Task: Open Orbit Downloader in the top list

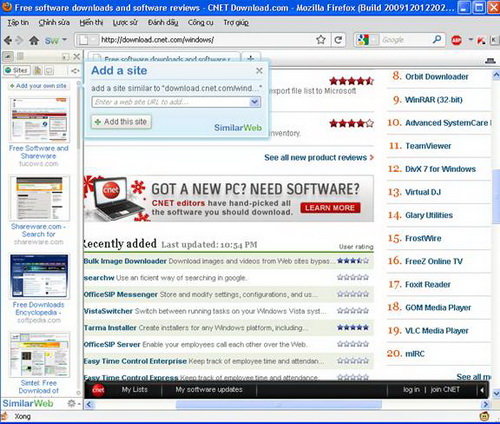Action: [x=437, y=77]
